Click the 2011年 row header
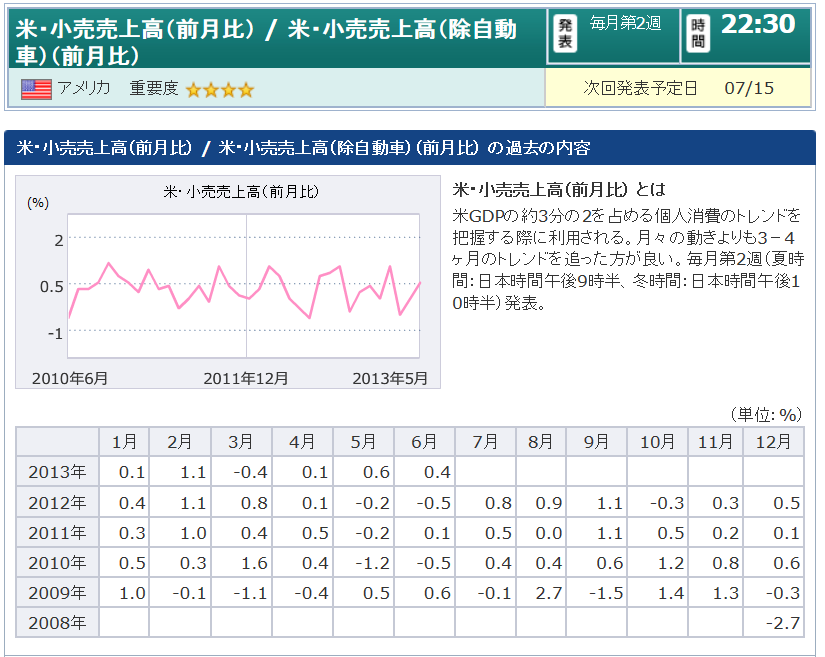This screenshot has height=657, width=825. click(x=57, y=532)
